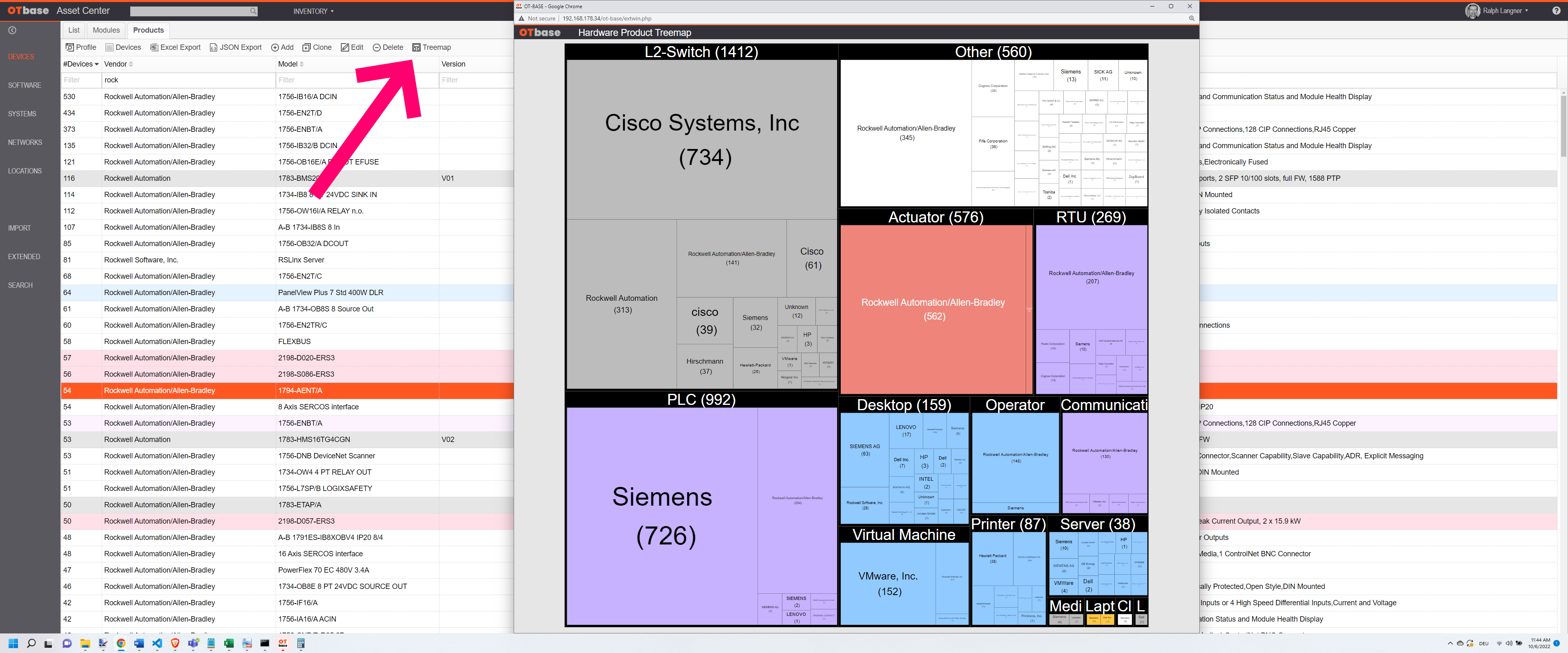The image size is (1568, 653).
Task: Open EXTENDED in the sidebar
Action: tap(24, 257)
